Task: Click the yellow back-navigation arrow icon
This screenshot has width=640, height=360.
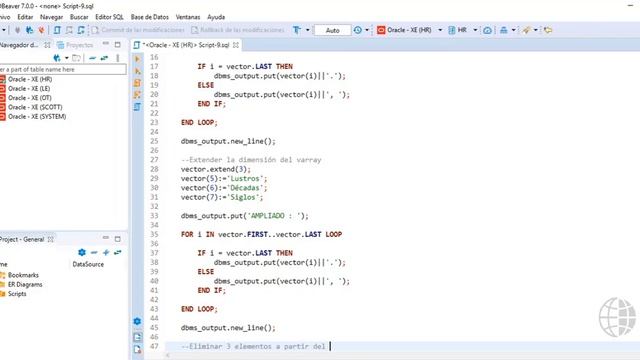Action: [x=548, y=30]
